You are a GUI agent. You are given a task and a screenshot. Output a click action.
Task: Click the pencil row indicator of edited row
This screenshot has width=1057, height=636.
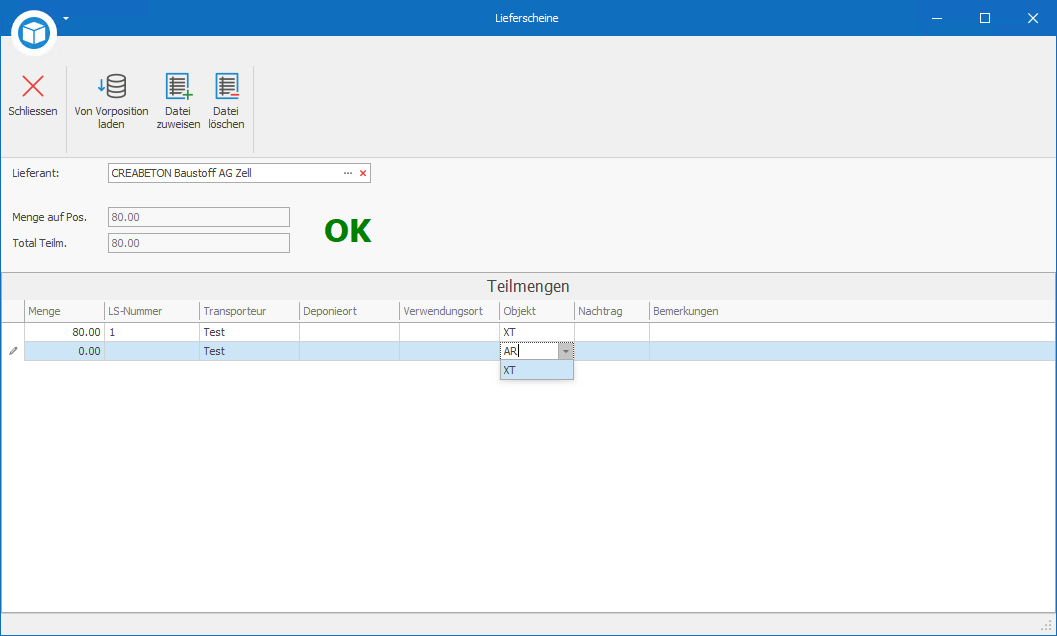coord(13,351)
